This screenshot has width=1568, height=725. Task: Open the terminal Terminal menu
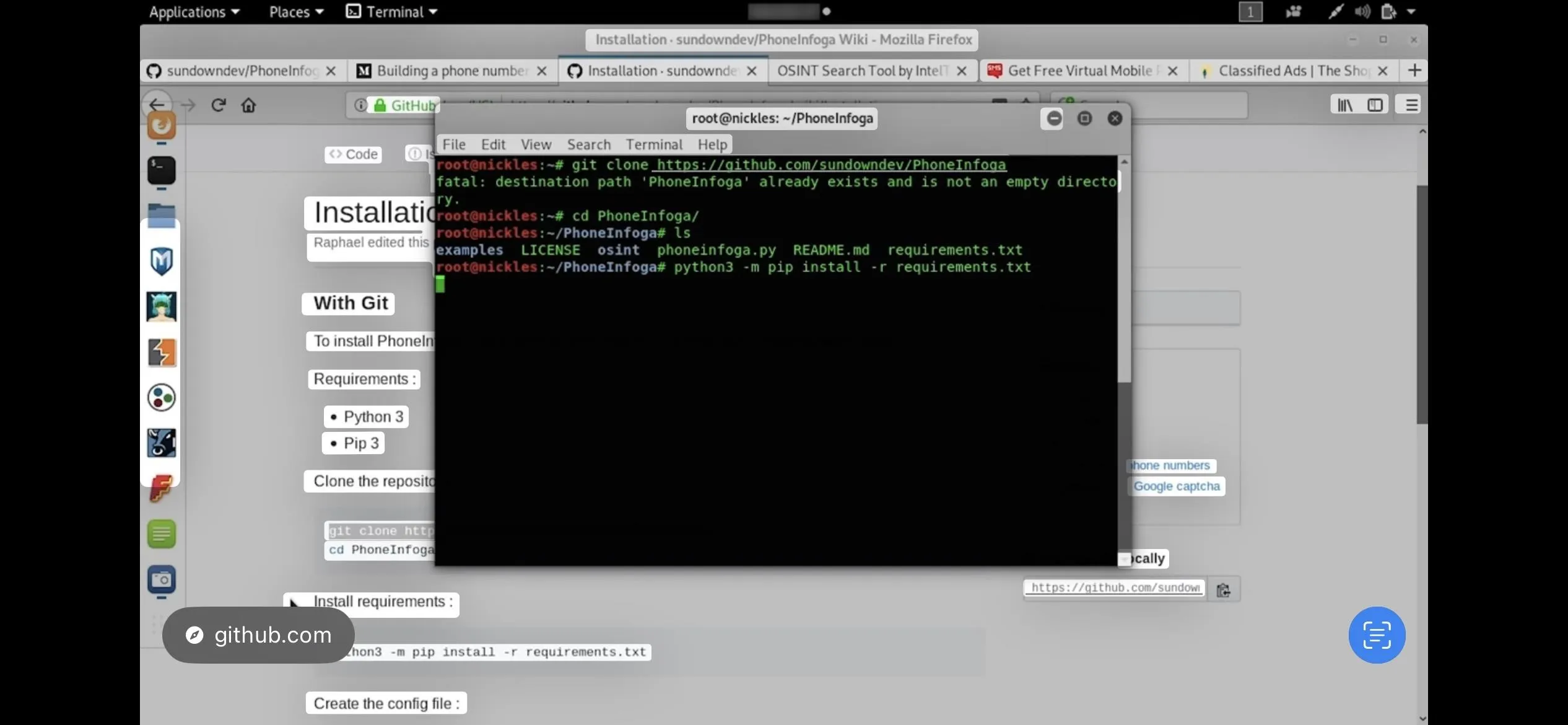[654, 144]
